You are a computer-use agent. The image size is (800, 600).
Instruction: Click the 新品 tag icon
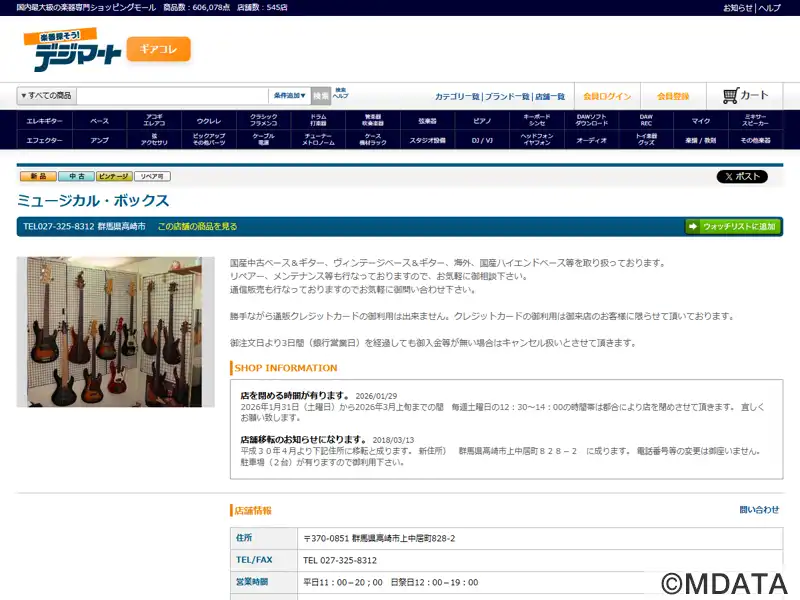37,177
